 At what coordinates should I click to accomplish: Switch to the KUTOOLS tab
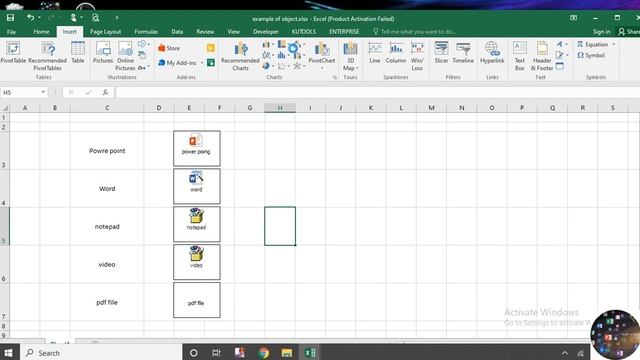tap(304, 31)
